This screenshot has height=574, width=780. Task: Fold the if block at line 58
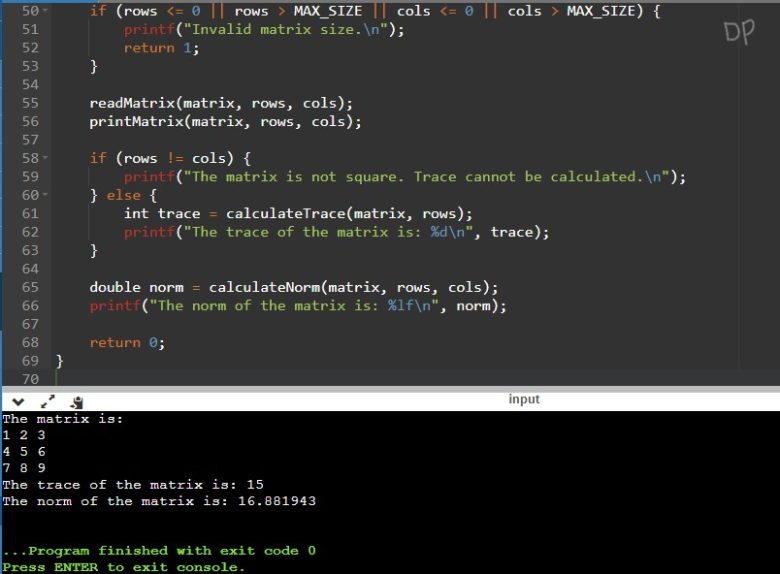pos(45,158)
